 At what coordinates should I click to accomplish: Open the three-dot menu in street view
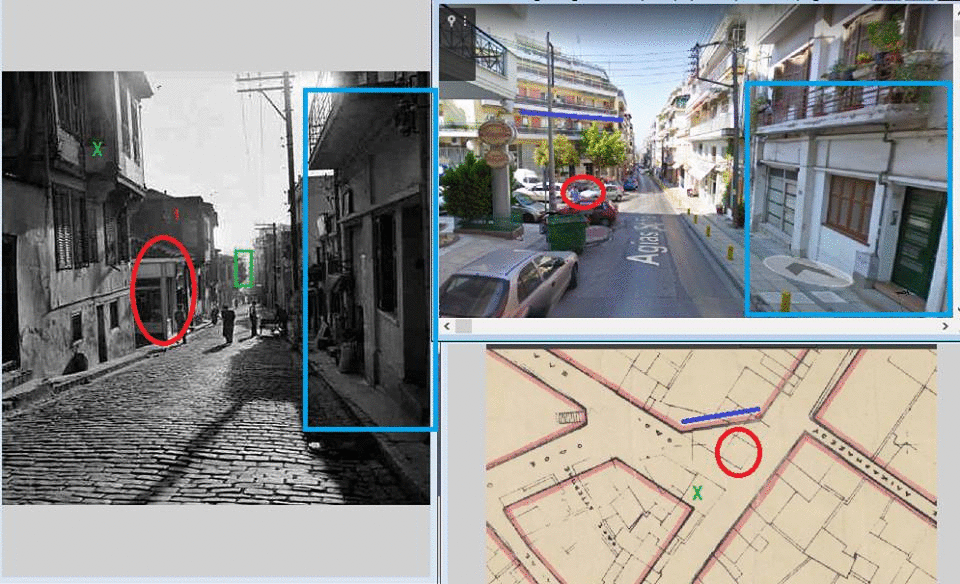click(465, 20)
